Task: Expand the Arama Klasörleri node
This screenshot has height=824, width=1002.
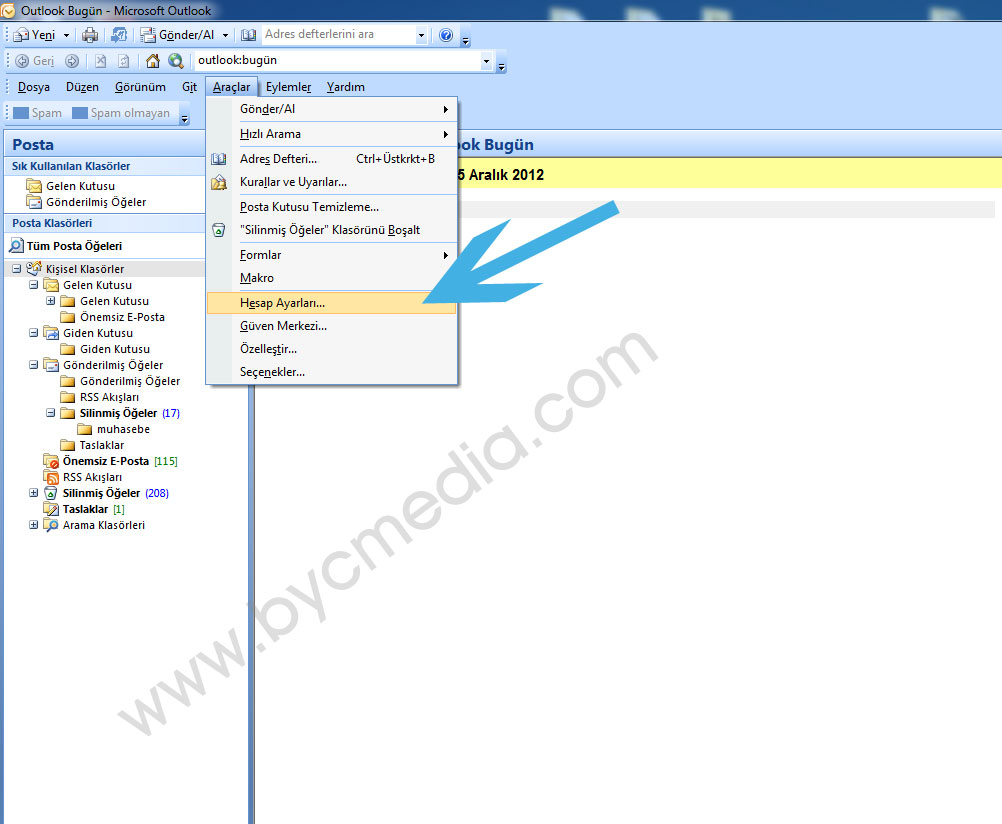Action: click(x=34, y=525)
